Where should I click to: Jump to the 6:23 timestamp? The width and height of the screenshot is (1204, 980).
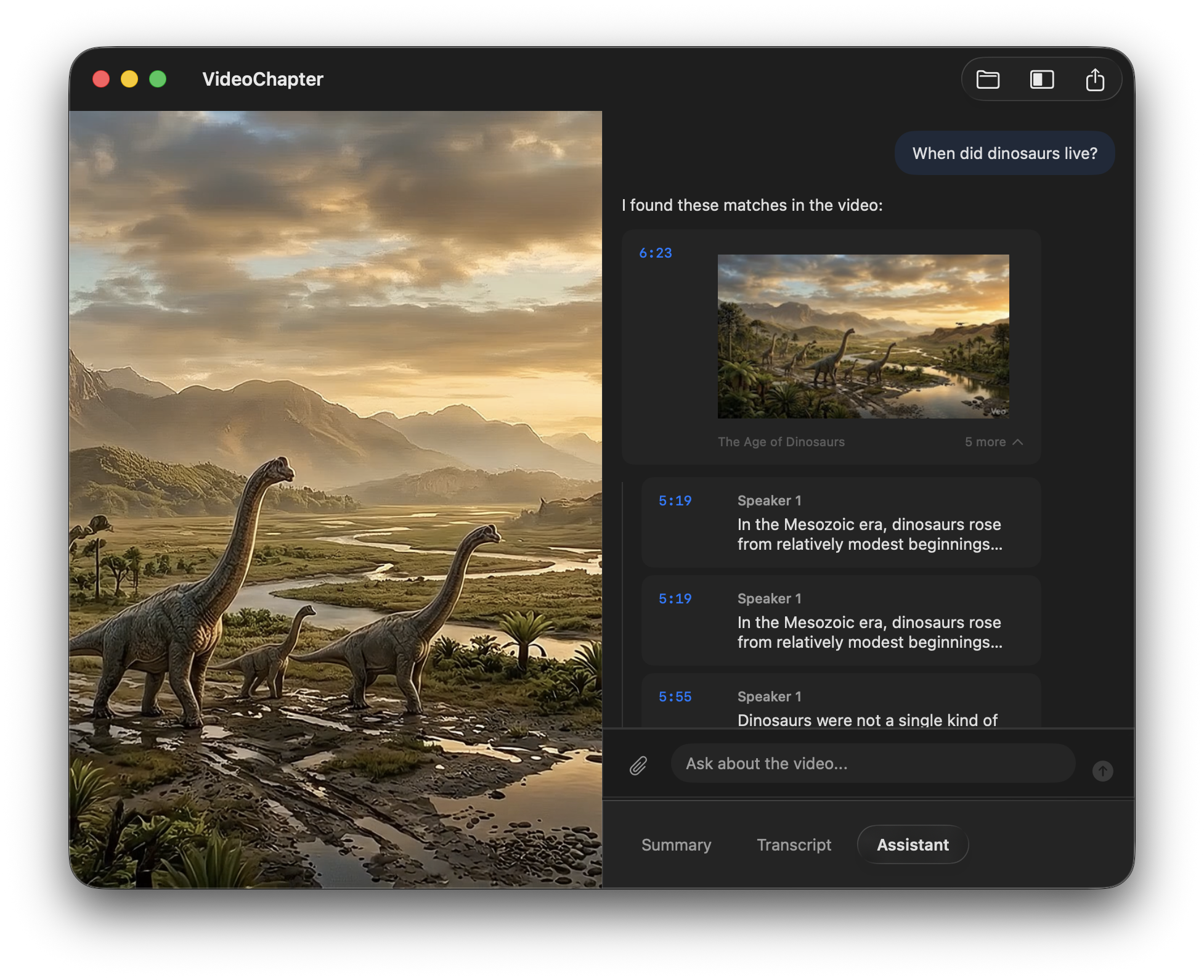click(x=655, y=253)
